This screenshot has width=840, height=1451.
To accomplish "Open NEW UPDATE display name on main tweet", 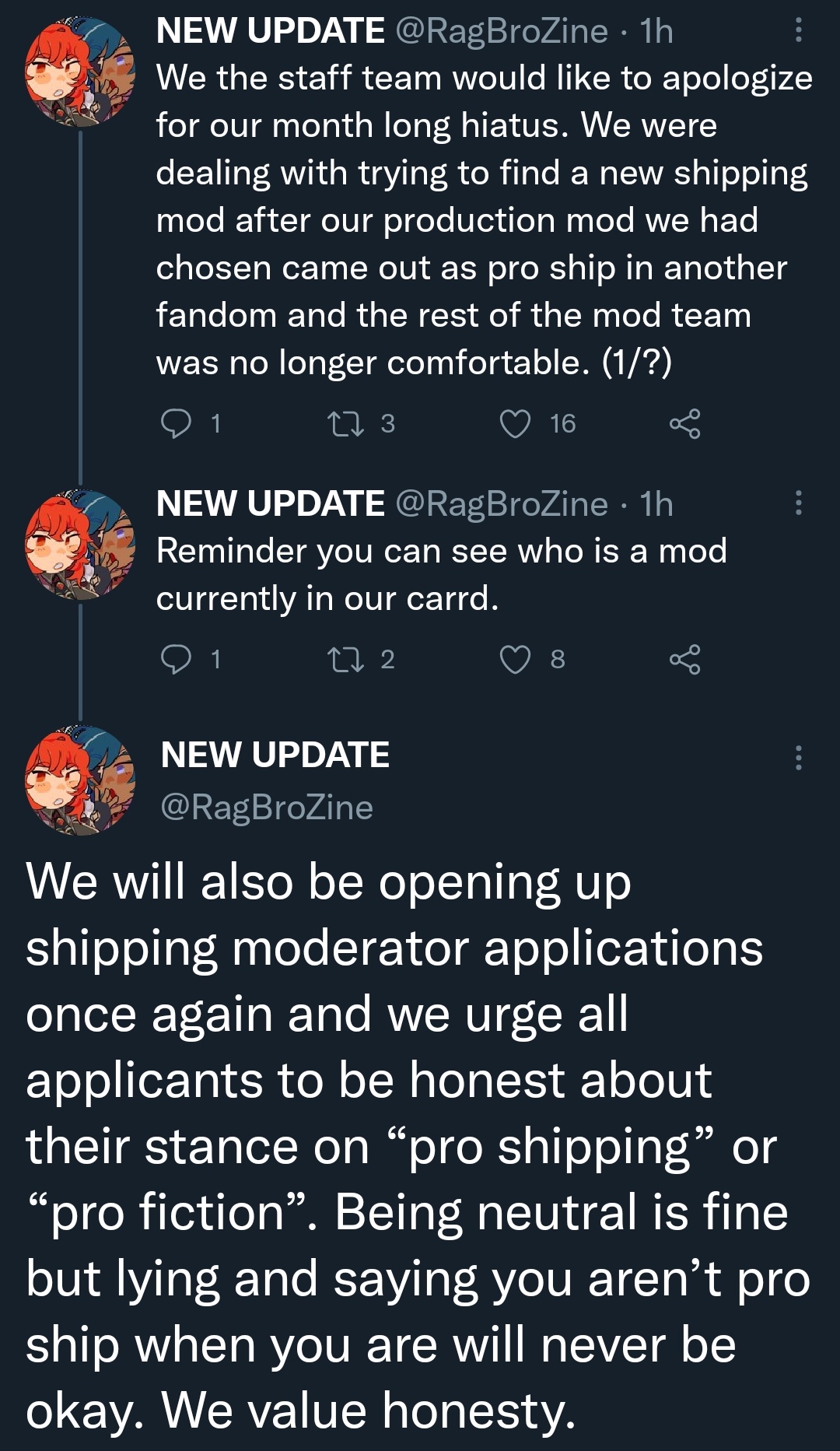I will click(275, 755).
